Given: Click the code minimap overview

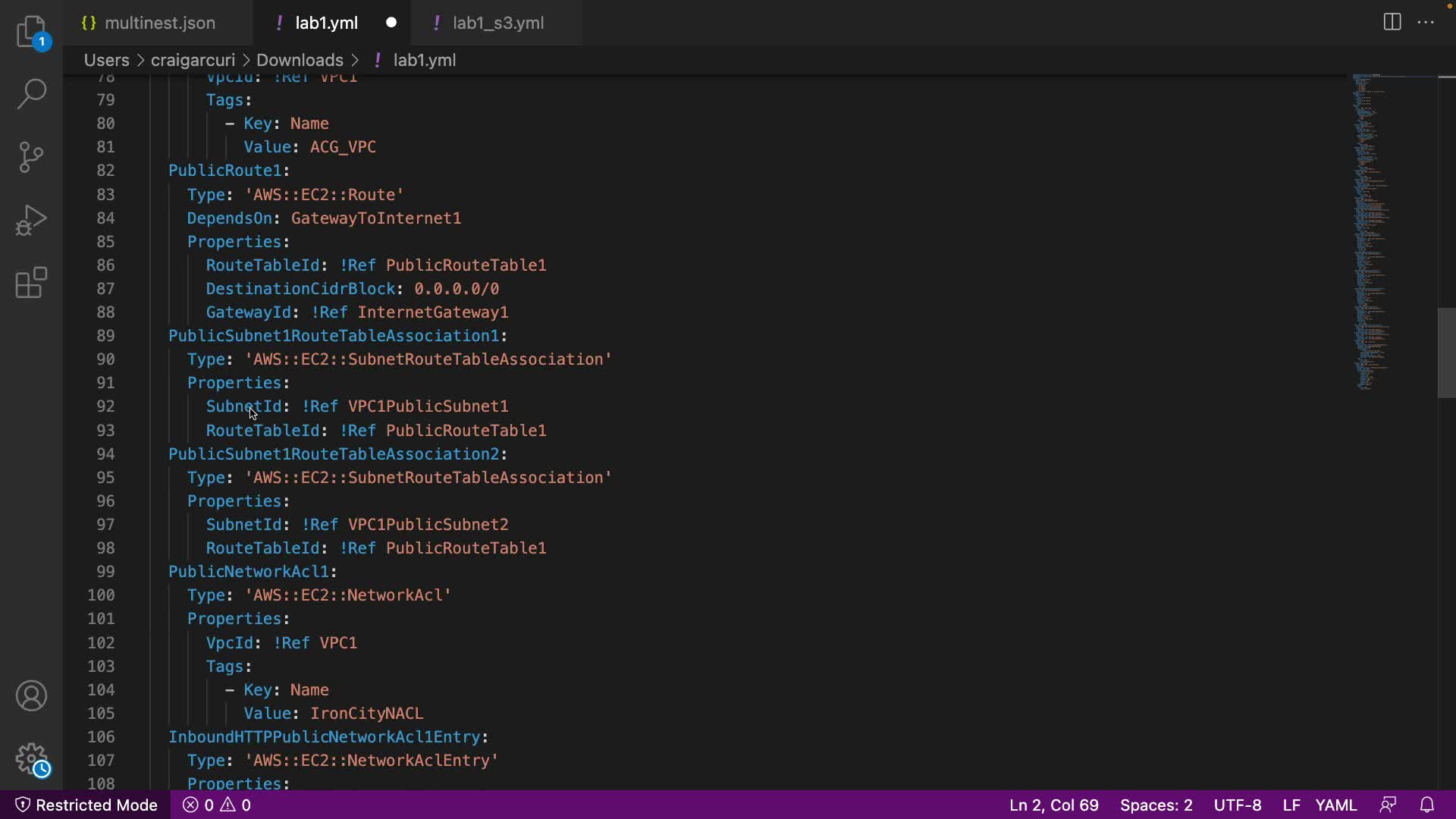Looking at the screenshot, I should [1371, 227].
